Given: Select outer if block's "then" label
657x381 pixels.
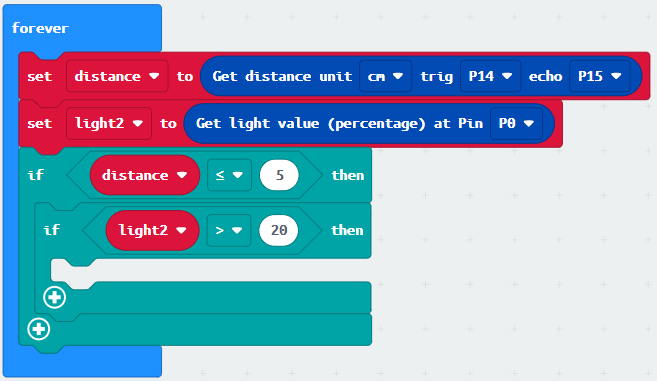Looking at the screenshot, I should point(348,175).
